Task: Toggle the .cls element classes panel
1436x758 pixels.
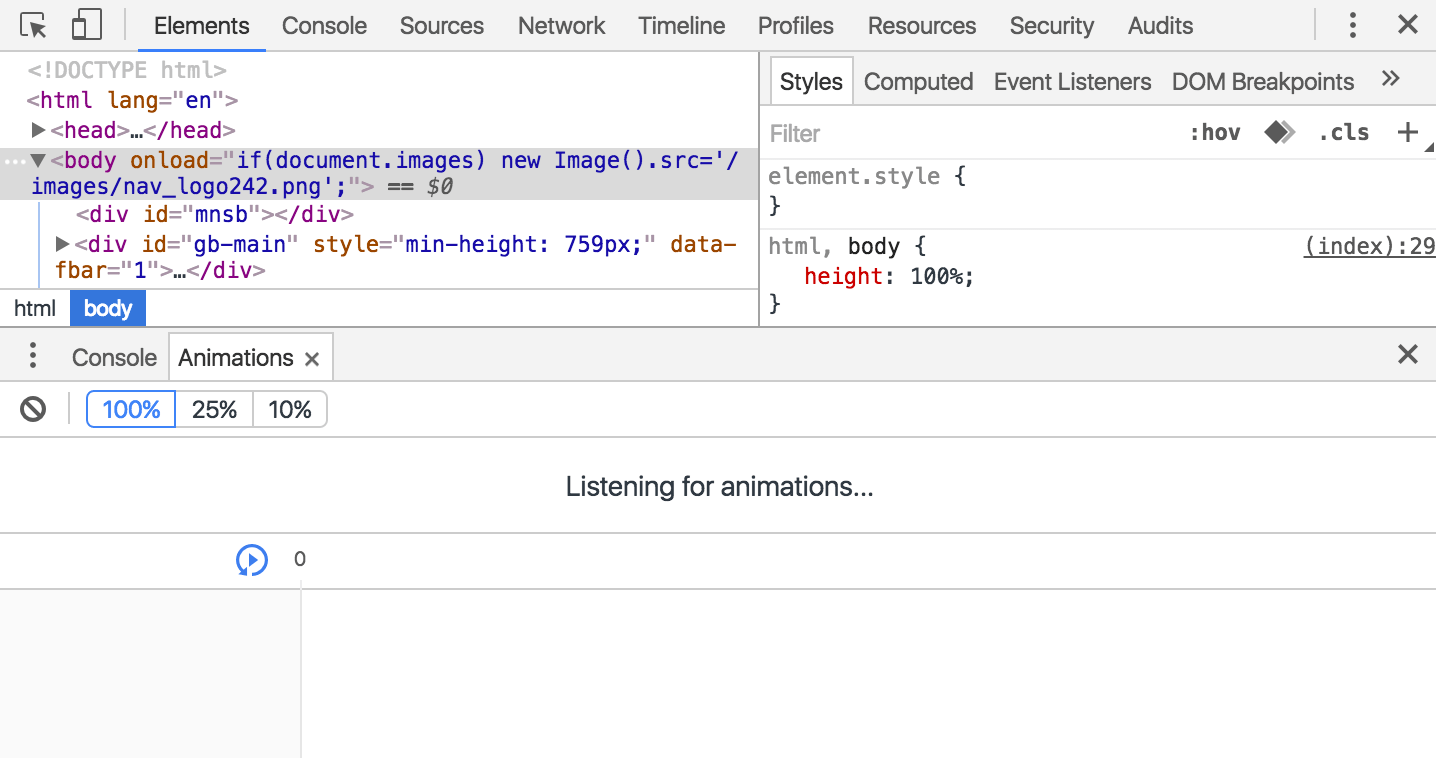Action: 1343,133
